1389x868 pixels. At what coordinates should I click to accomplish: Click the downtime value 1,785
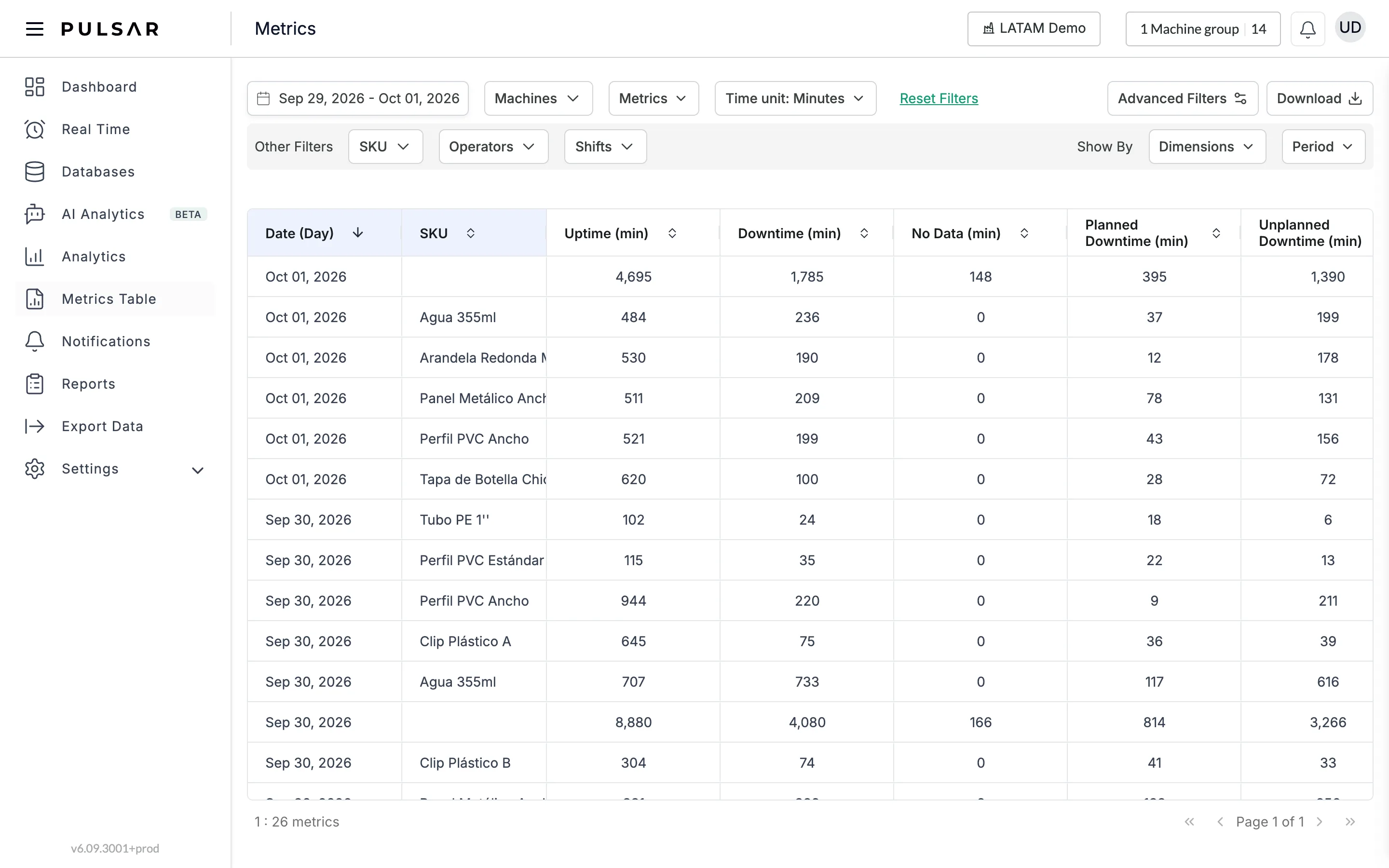point(806,277)
